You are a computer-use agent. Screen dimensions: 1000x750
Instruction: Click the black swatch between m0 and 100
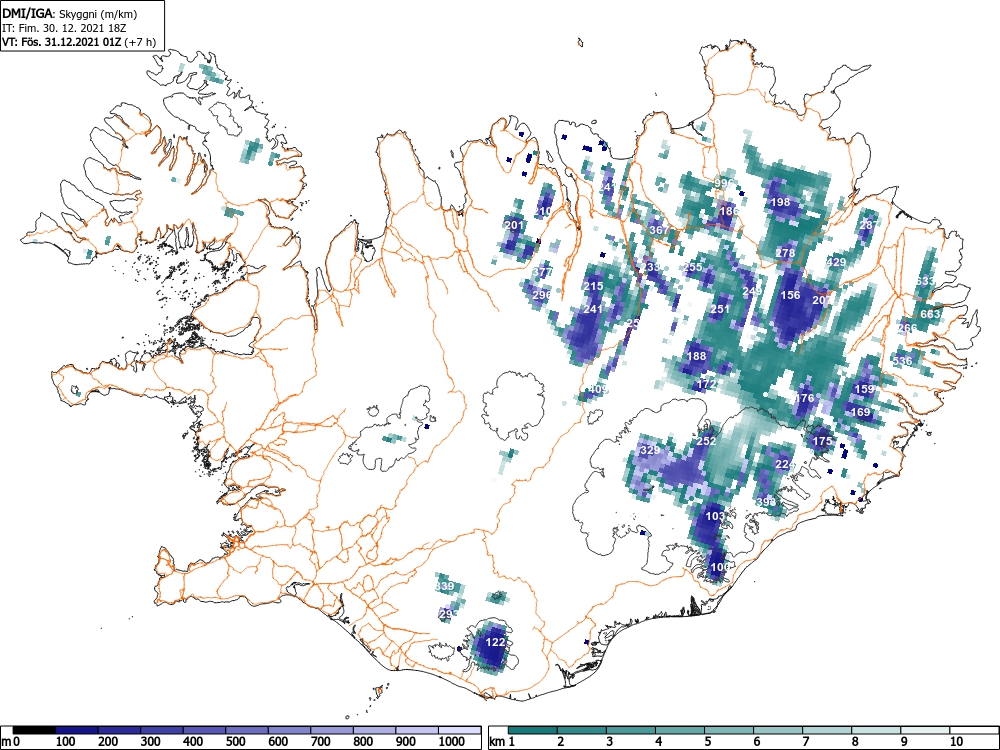[x=34, y=730]
